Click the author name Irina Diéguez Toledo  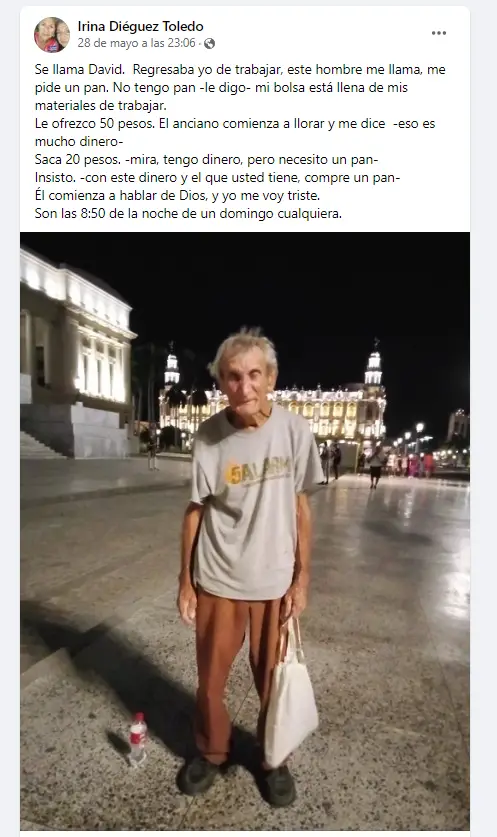pyautogui.click(x=140, y=26)
